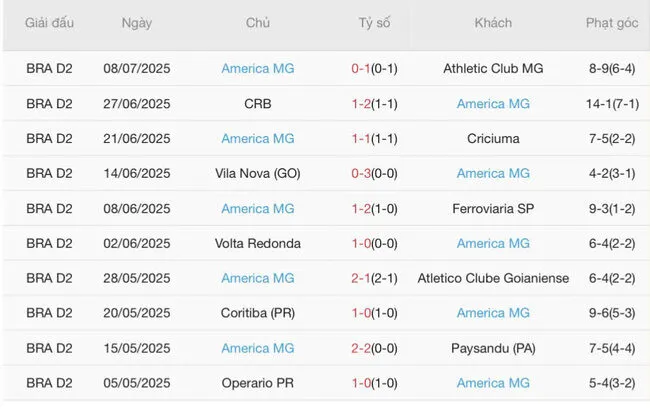Image resolution: width=650 pixels, height=409 pixels.
Task: Select the Tỷ số column header
Action: [375, 23]
